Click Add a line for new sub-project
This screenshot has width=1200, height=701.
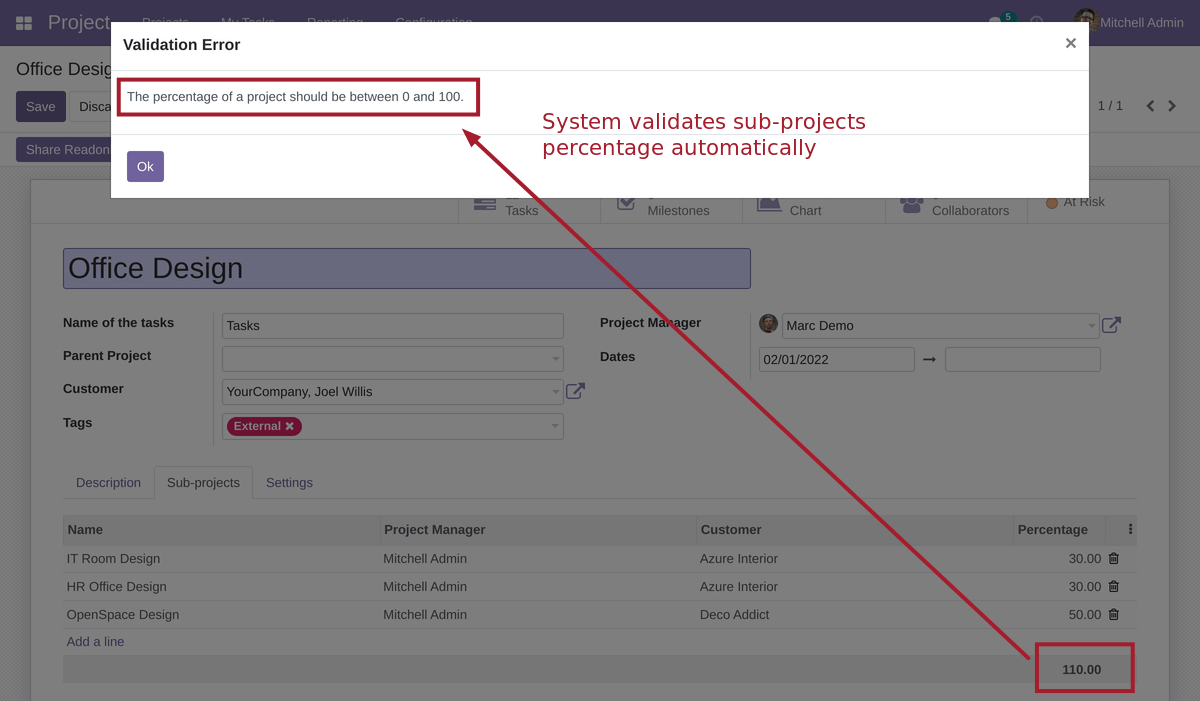click(x=95, y=641)
